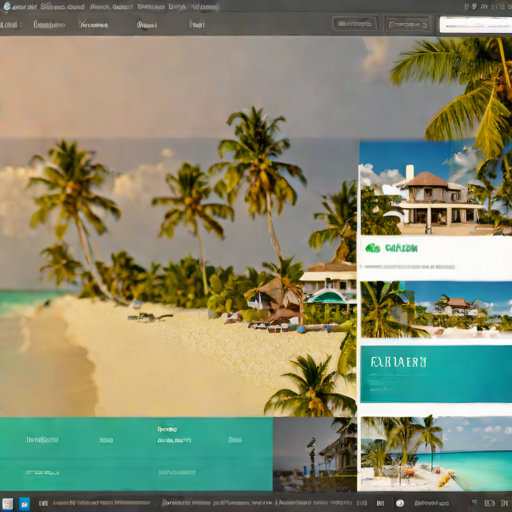The height and width of the screenshot is (512, 512).
Task: Open the fourth navigation menu item
Action: click(x=147, y=25)
